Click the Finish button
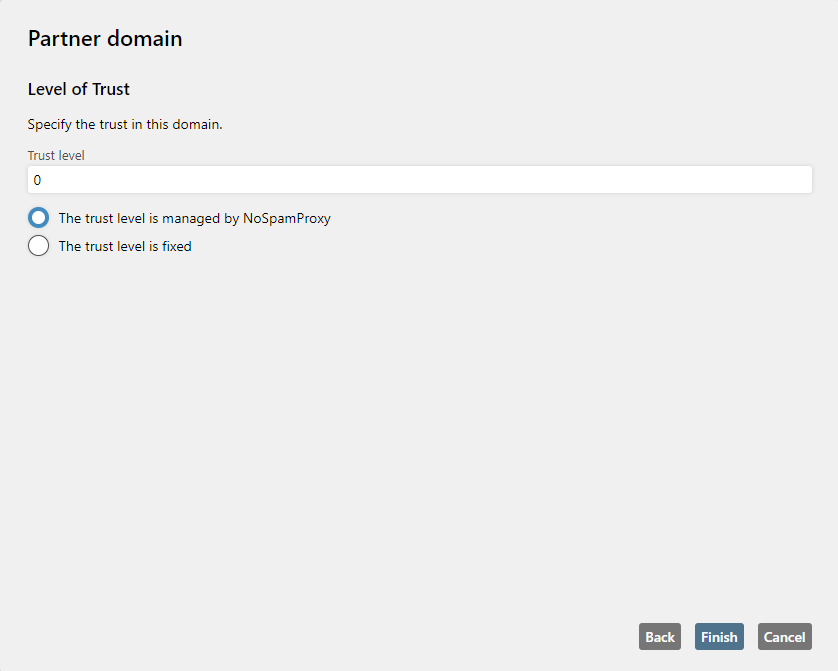The height and width of the screenshot is (671, 838). tap(719, 637)
